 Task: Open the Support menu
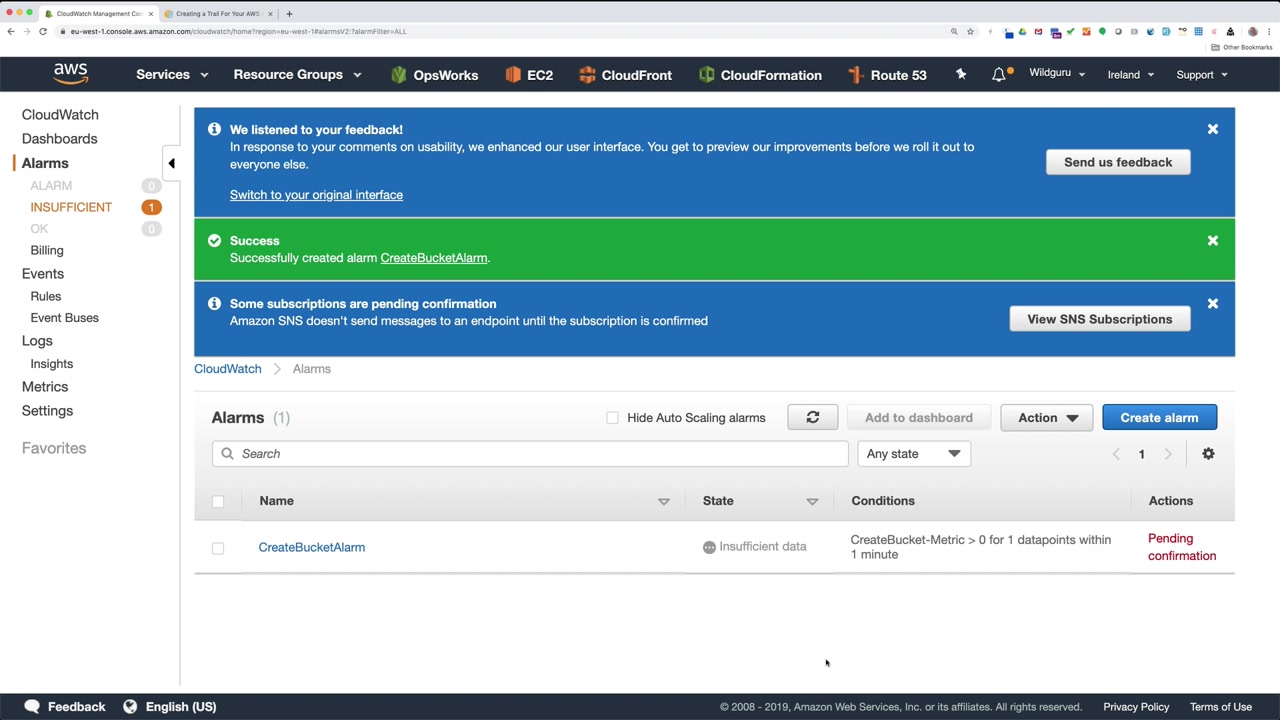click(x=1202, y=75)
